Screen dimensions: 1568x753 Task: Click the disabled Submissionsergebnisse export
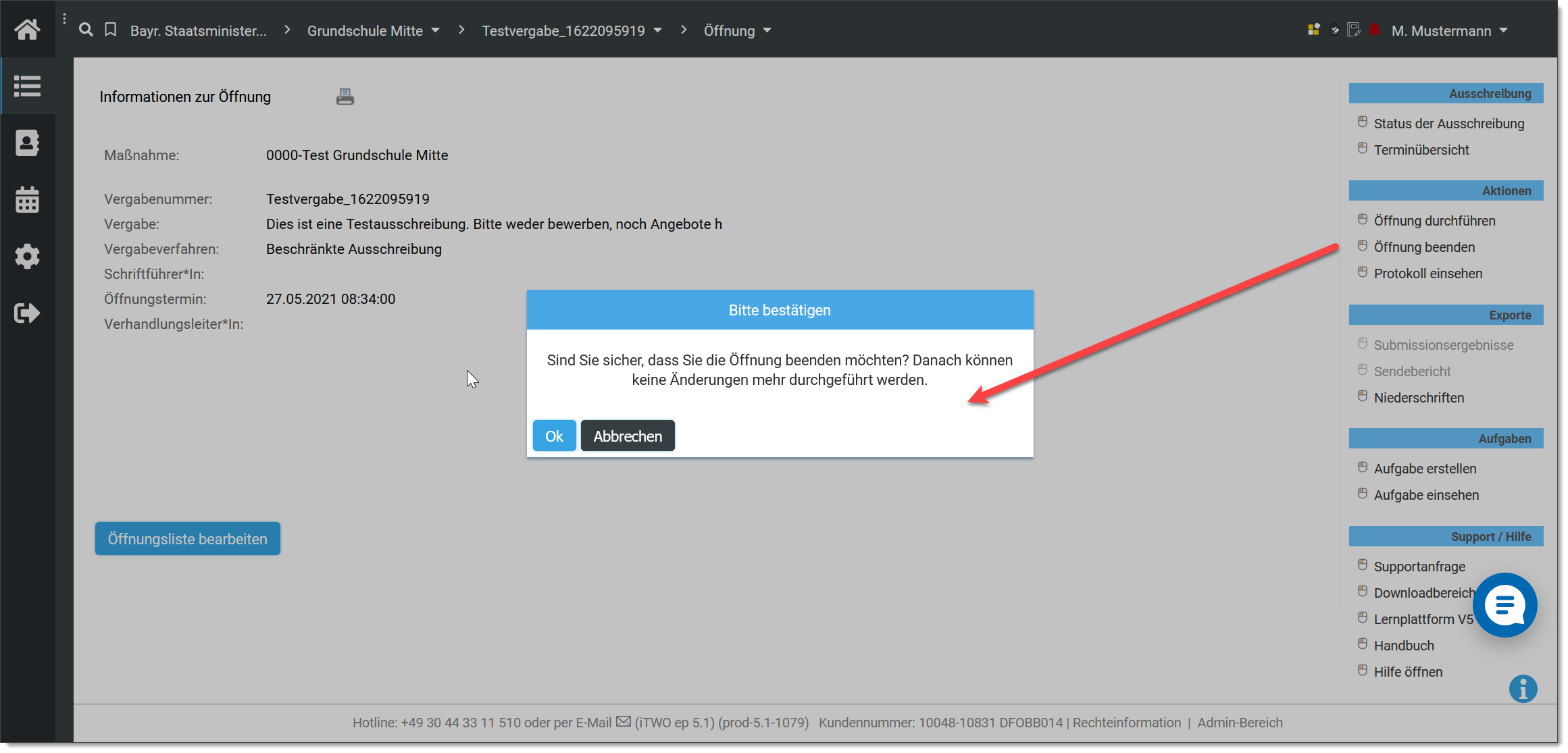(x=1444, y=345)
